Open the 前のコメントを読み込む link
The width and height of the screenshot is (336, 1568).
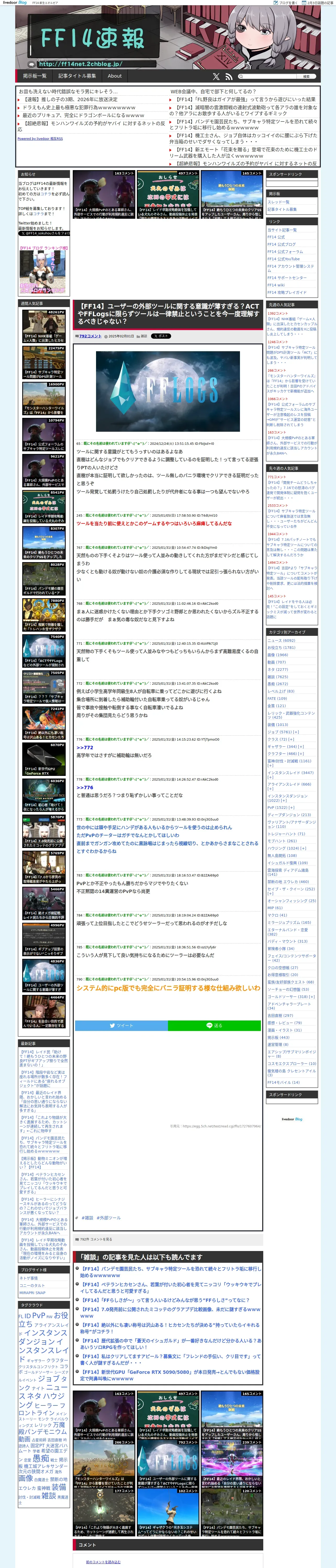(x=103, y=1562)
